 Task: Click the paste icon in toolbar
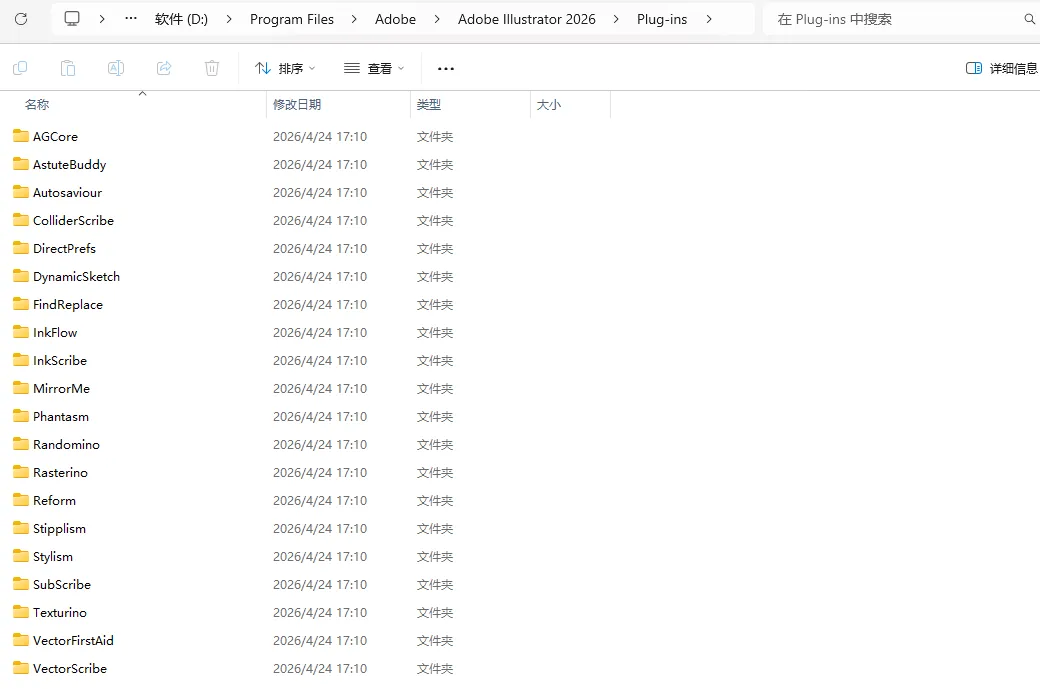(x=68, y=68)
